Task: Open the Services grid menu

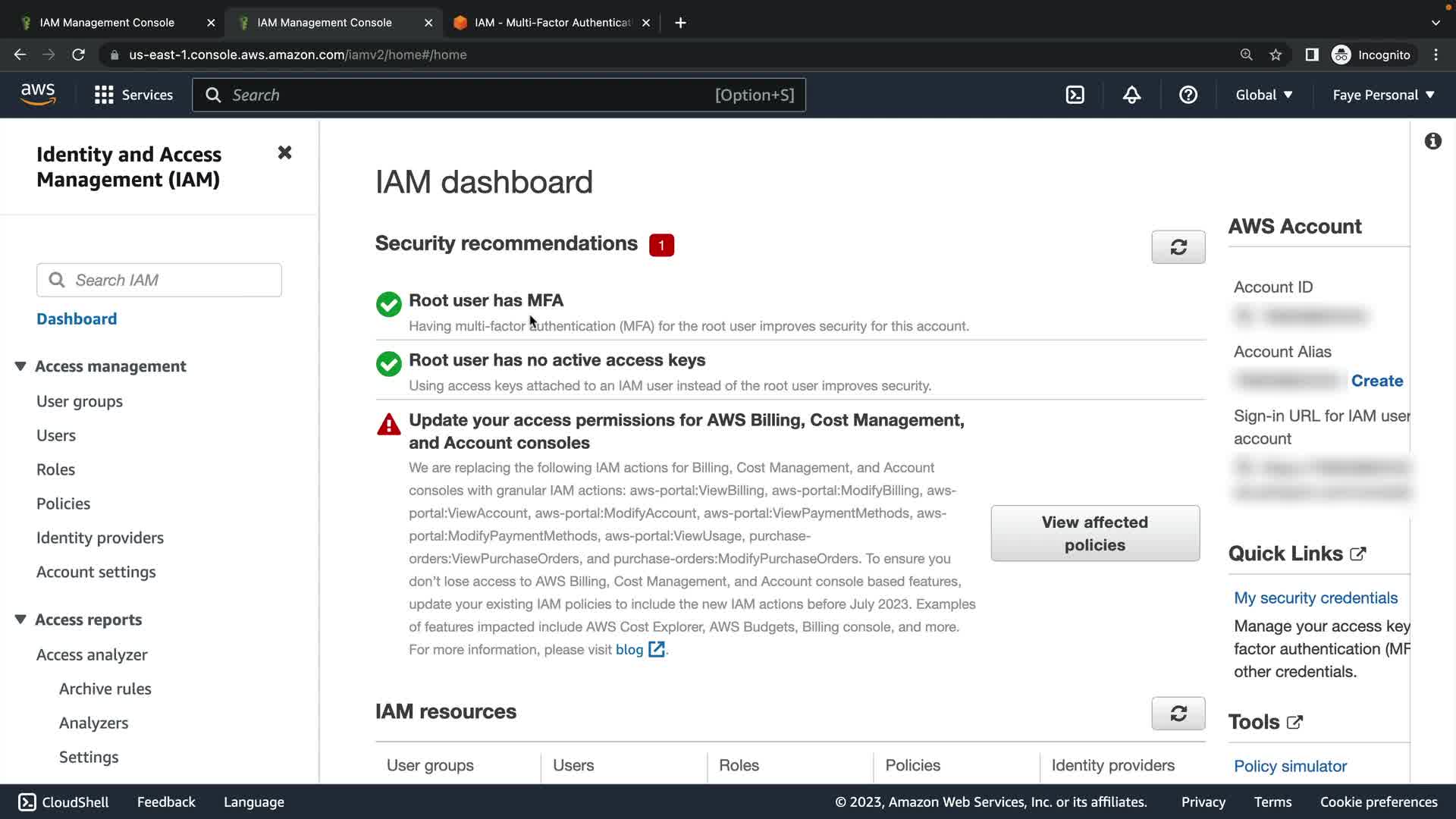Action: click(133, 95)
